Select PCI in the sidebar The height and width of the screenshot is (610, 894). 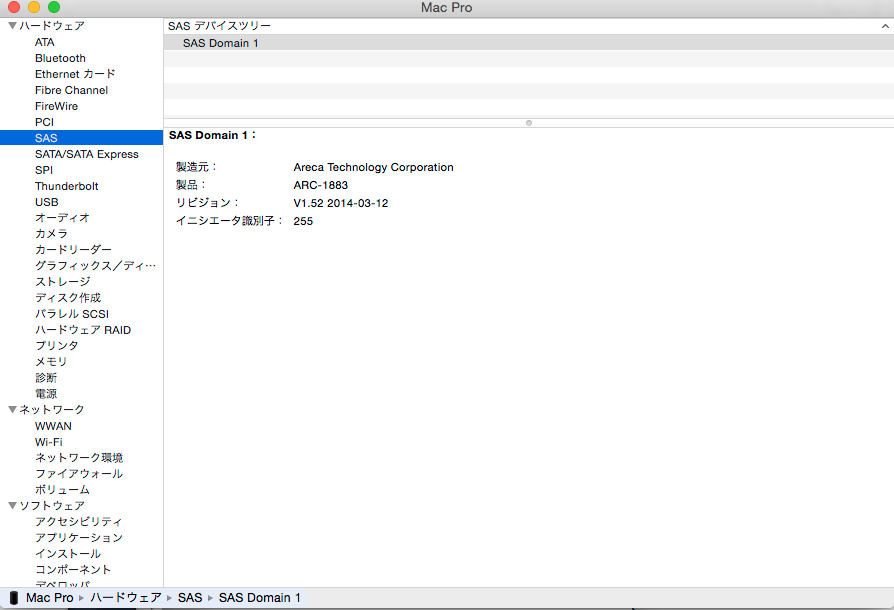(44, 122)
